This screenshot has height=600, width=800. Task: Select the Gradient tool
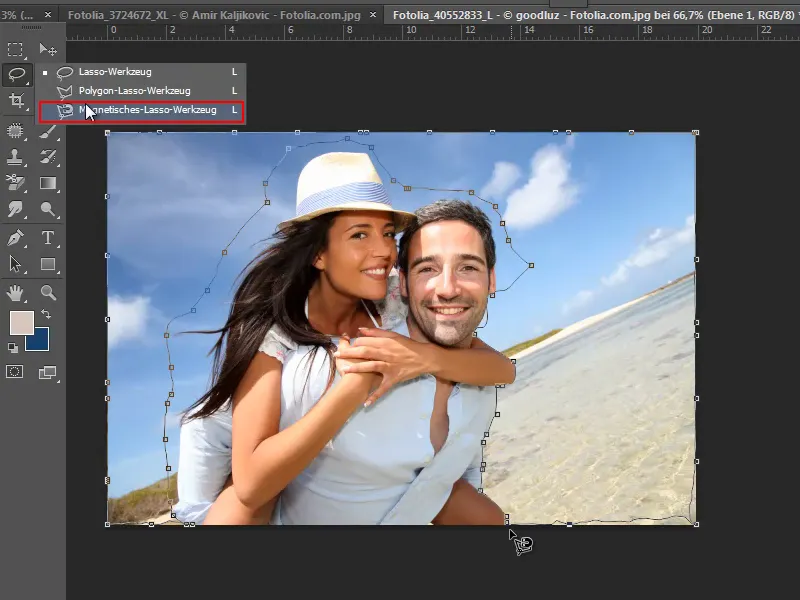coord(47,183)
